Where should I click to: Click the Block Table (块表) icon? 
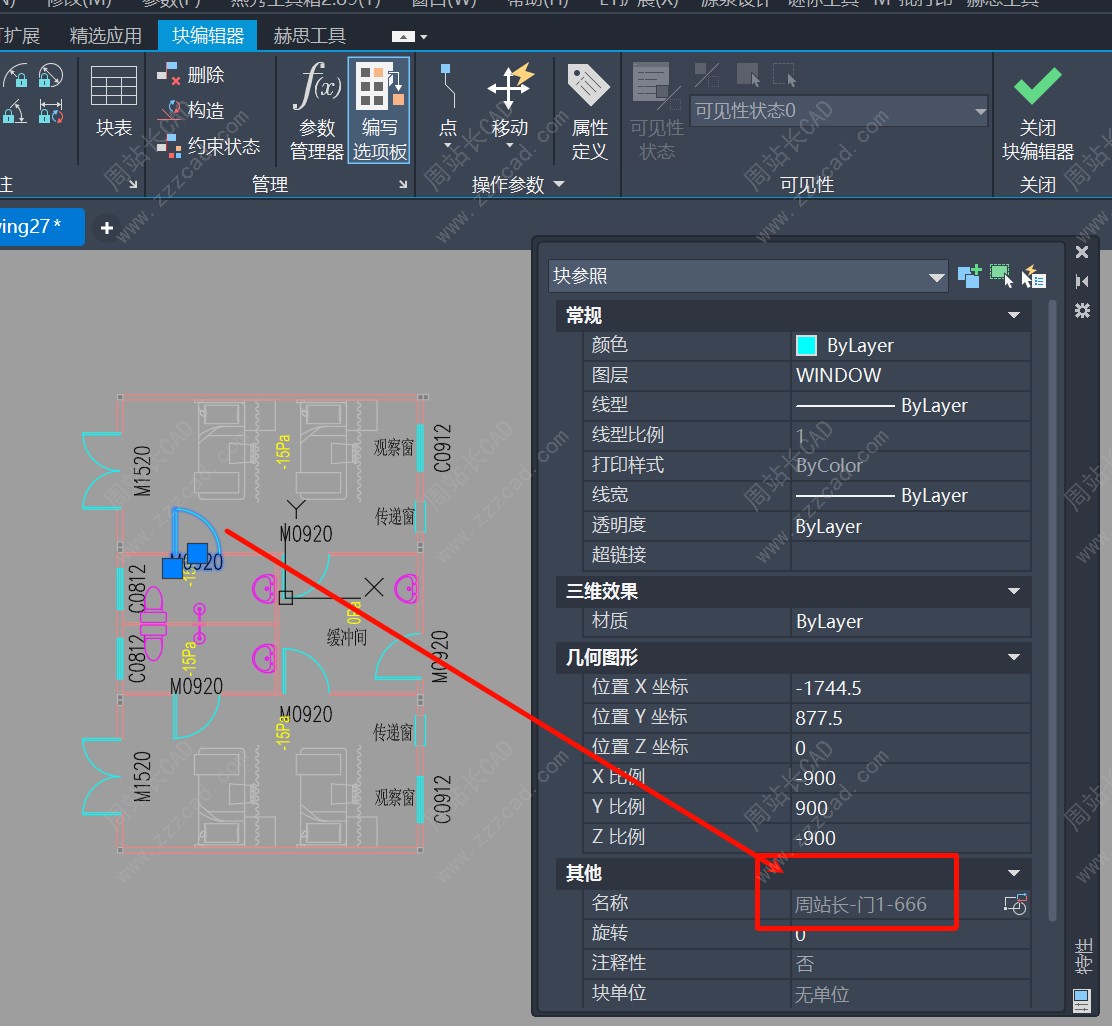tap(114, 100)
